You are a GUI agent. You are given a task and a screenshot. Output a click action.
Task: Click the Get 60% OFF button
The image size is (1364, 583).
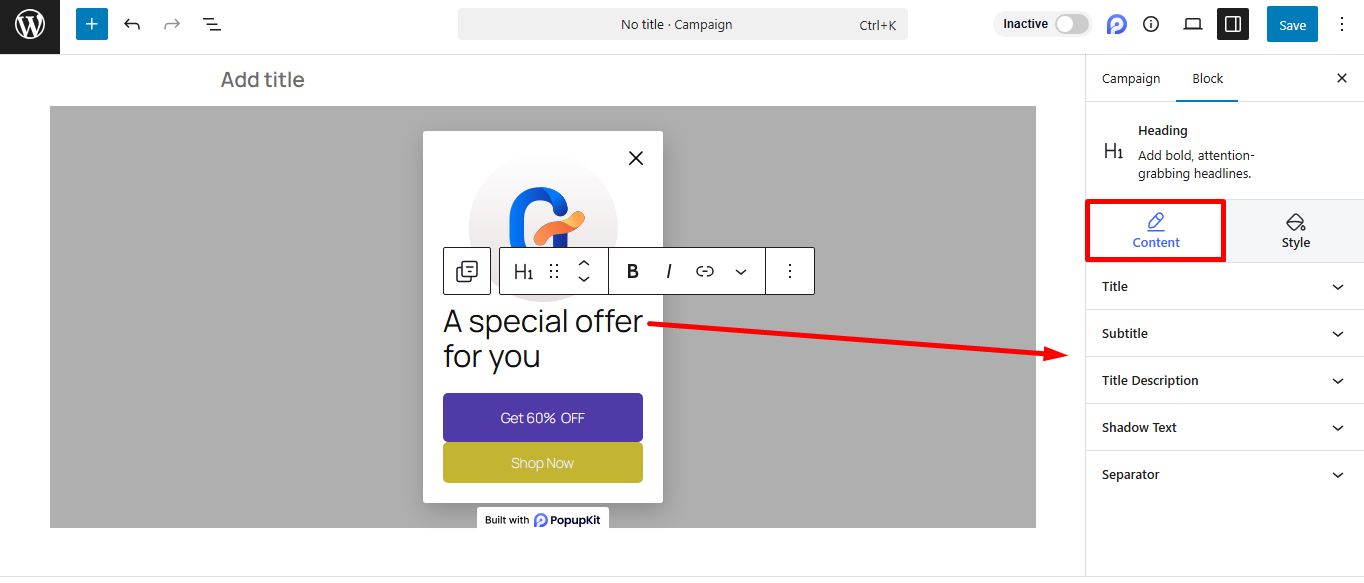coord(542,418)
